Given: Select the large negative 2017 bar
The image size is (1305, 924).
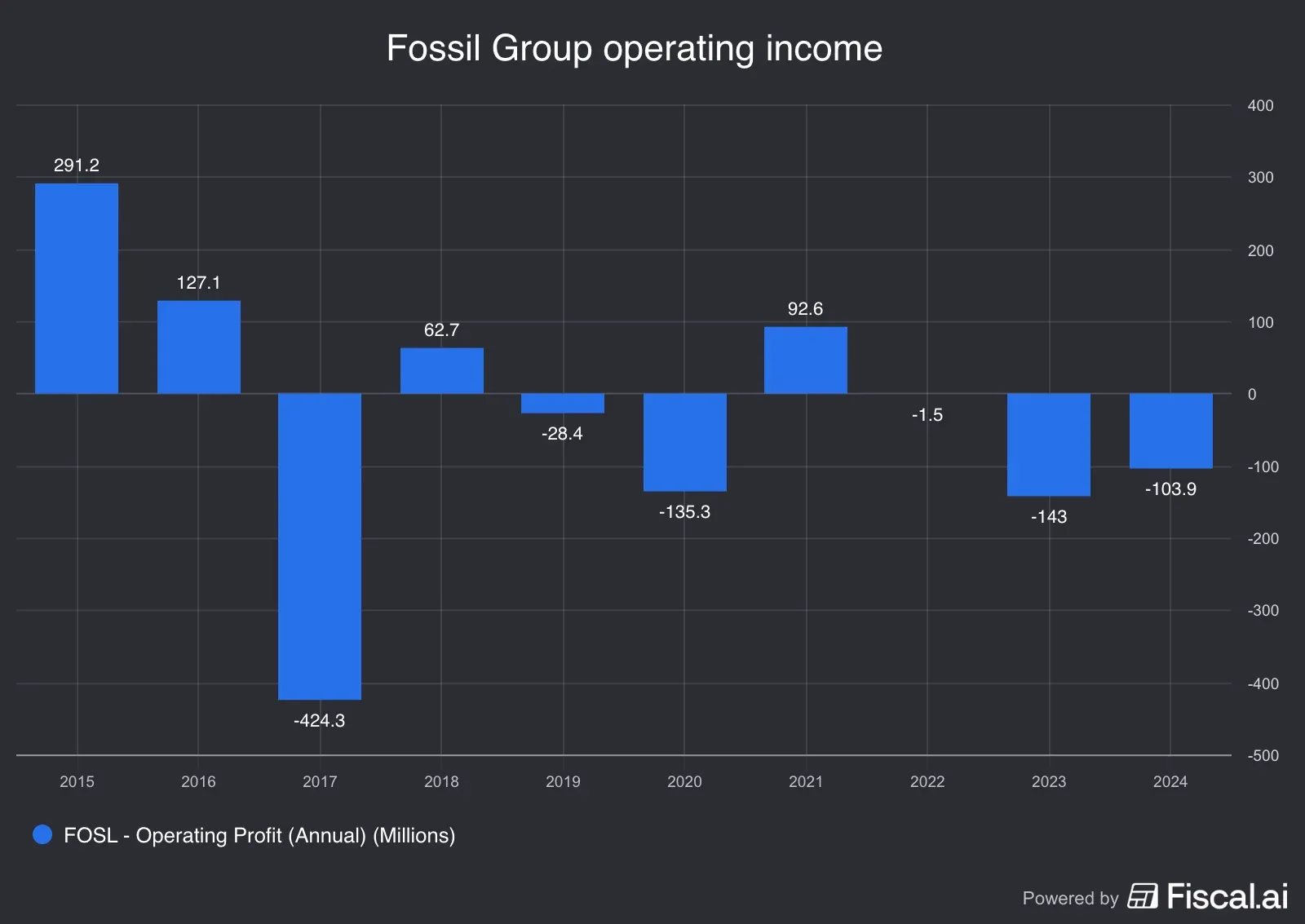Looking at the screenshot, I should (320, 546).
